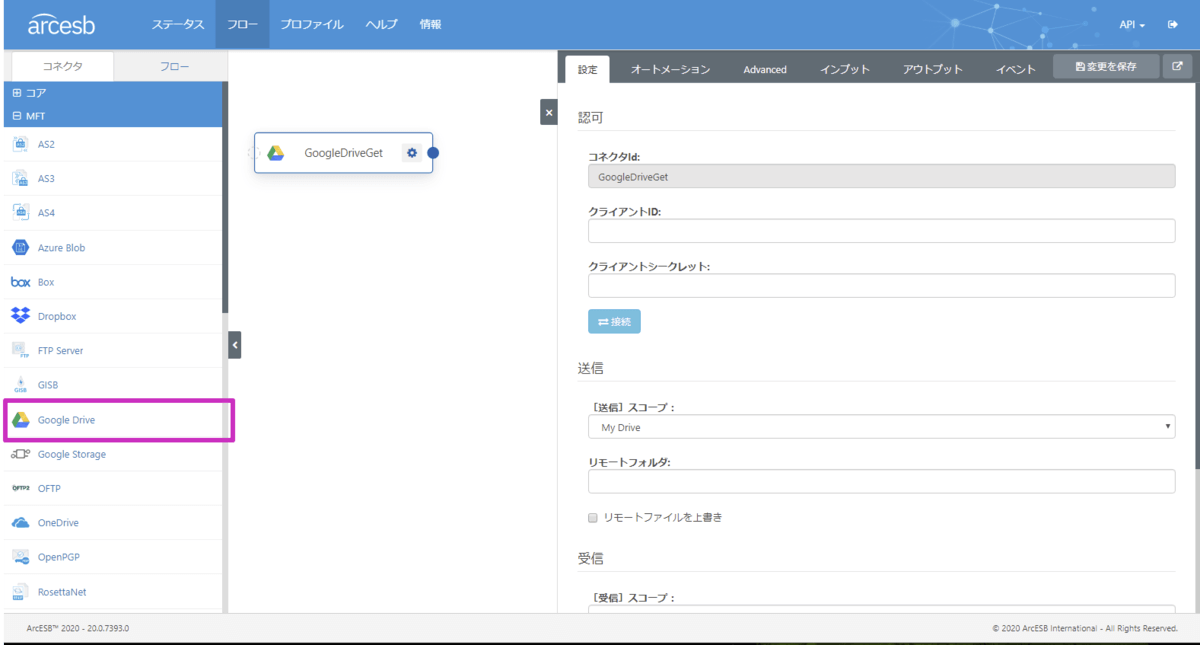Enable リモートファイルを上書き checkbox

(x=593, y=518)
